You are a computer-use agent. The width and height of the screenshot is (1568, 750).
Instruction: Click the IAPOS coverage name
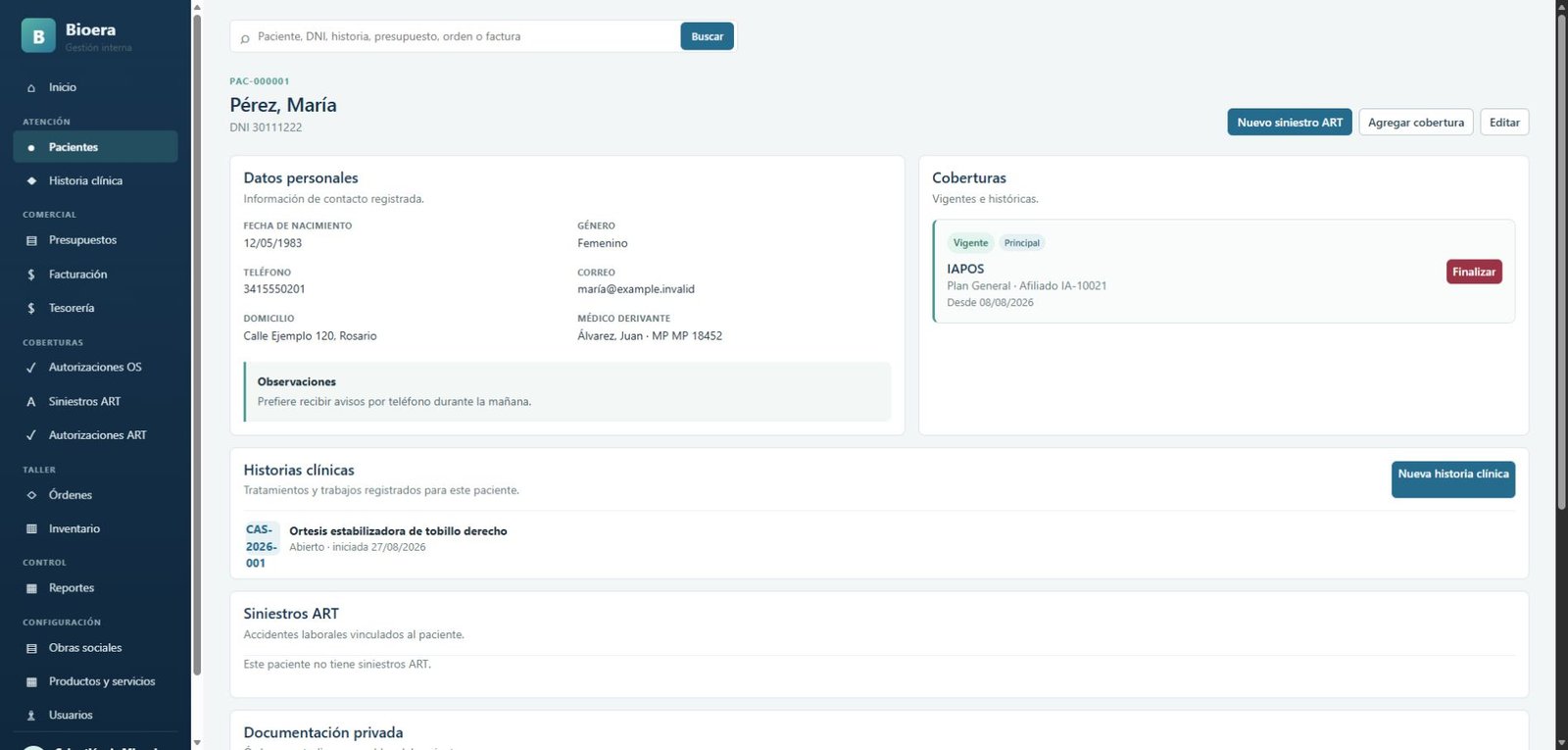(965, 269)
